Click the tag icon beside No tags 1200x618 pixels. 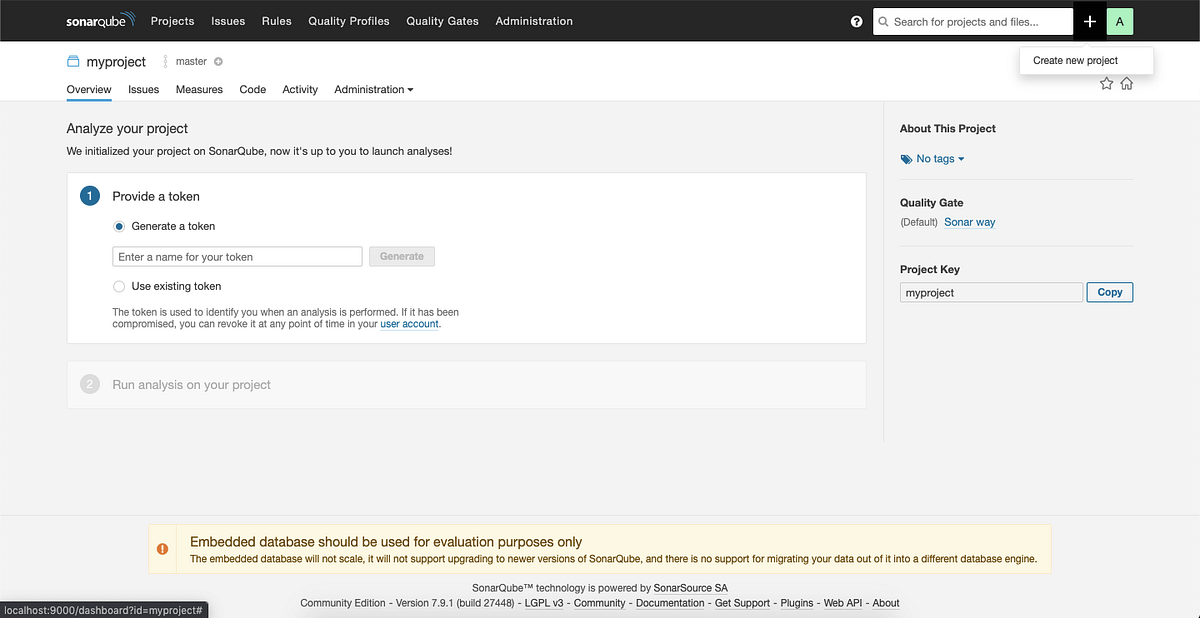(x=905, y=158)
